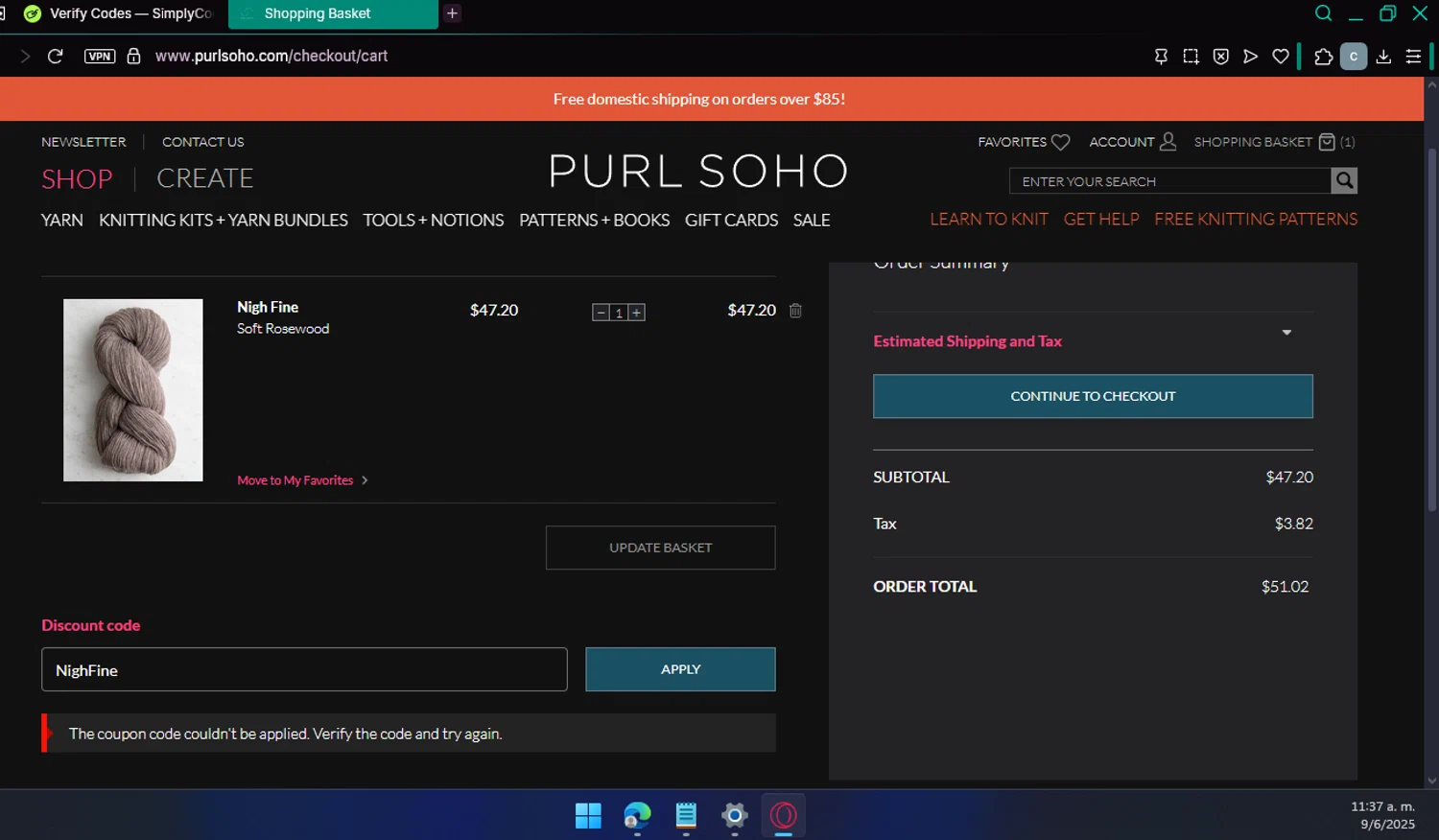Click the browser reload icon
This screenshot has height=840, width=1439.
click(x=56, y=56)
